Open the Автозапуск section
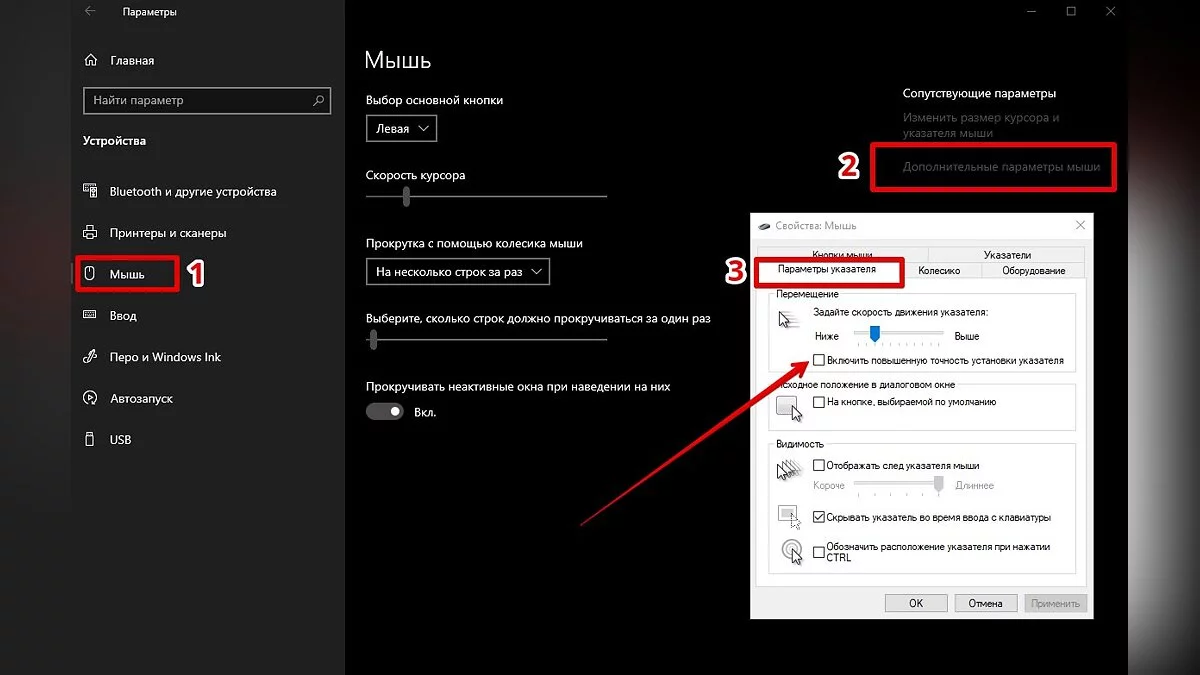Viewport: 1200px width, 675px height. (141, 399)
